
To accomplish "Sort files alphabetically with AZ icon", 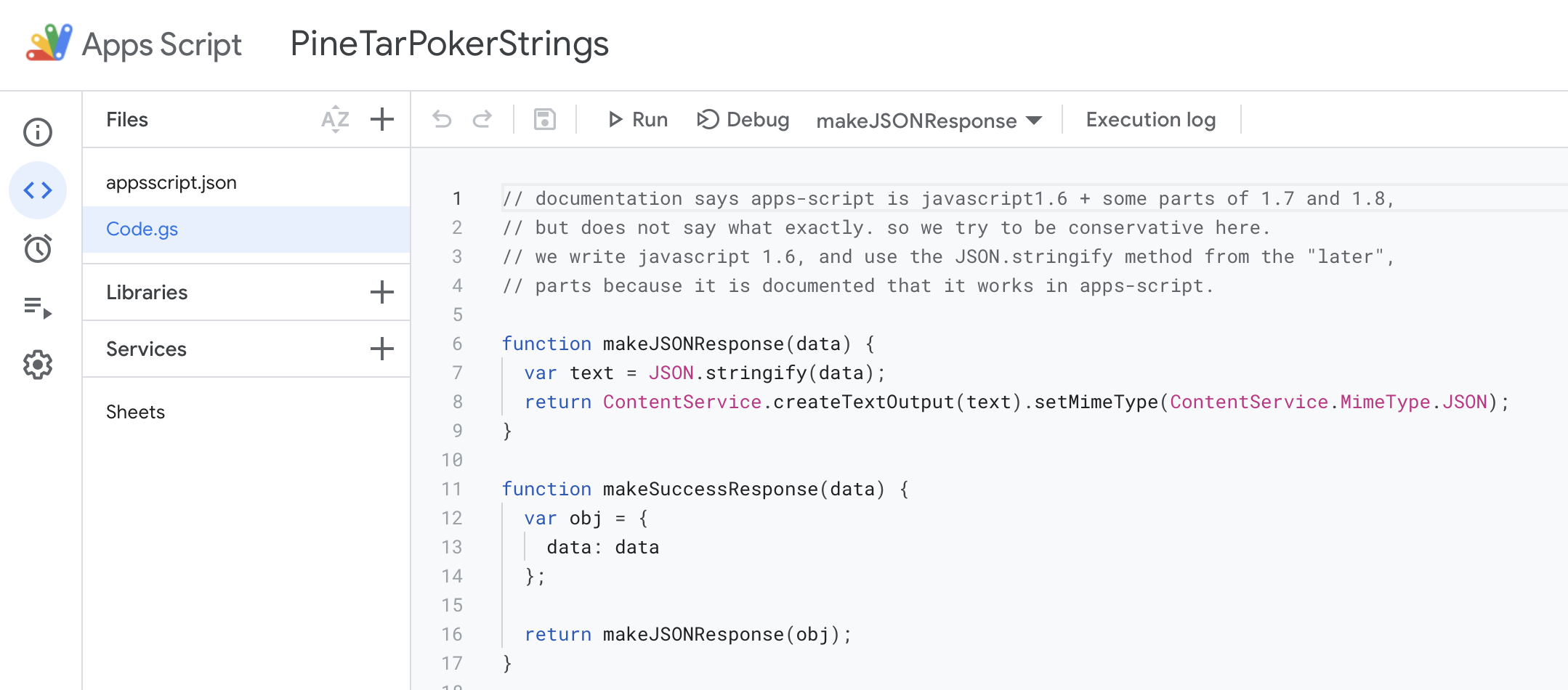I will pos(336,119).
